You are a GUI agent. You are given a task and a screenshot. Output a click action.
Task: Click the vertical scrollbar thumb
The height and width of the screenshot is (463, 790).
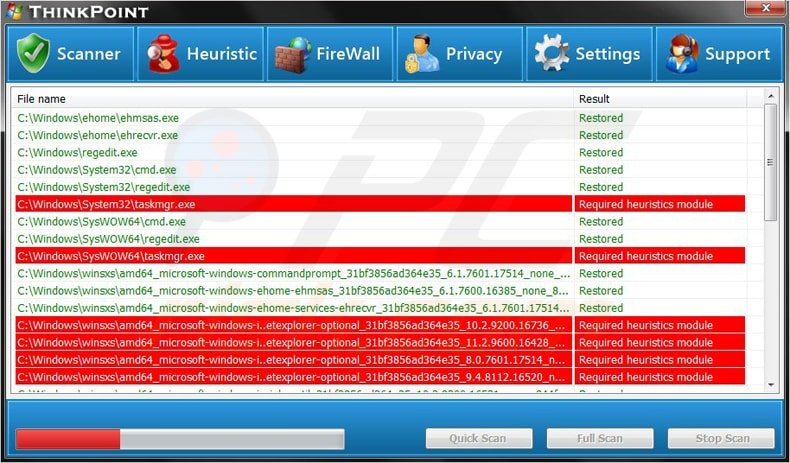coord(770,162)
